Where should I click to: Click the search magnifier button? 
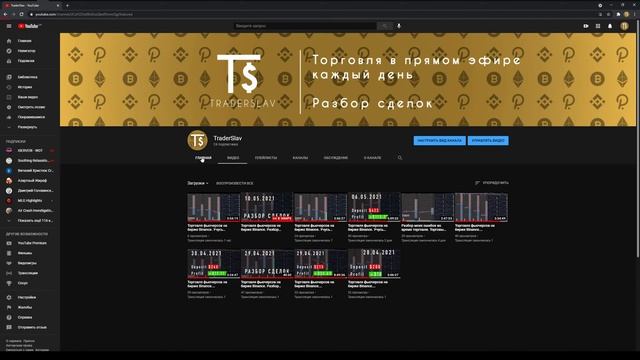[x=384, y=26]
